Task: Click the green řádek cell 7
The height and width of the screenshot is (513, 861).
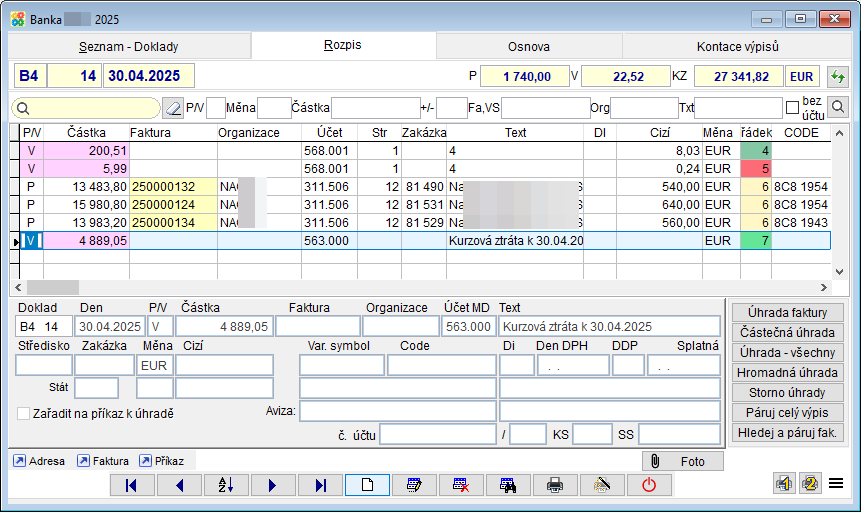Action: 756,241
